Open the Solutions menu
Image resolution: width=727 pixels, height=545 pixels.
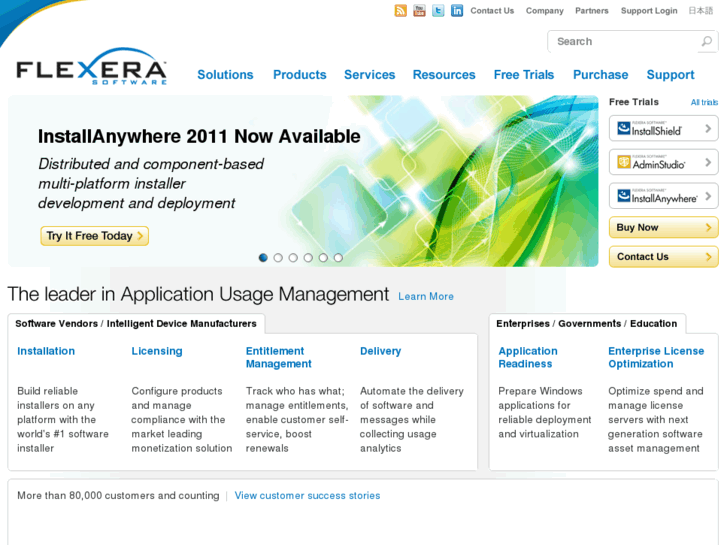tap(225, 75)
